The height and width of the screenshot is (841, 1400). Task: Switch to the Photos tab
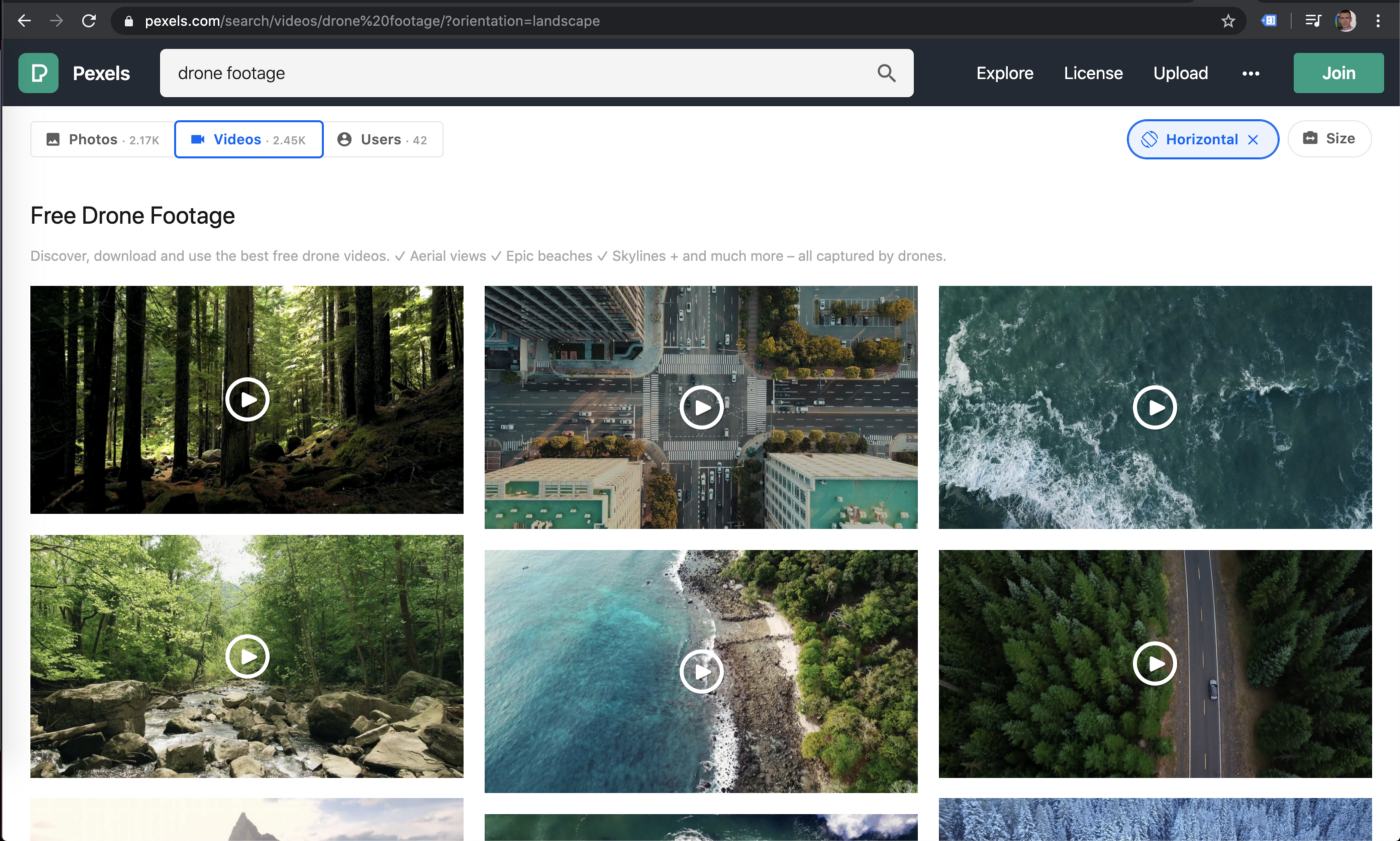102,140
